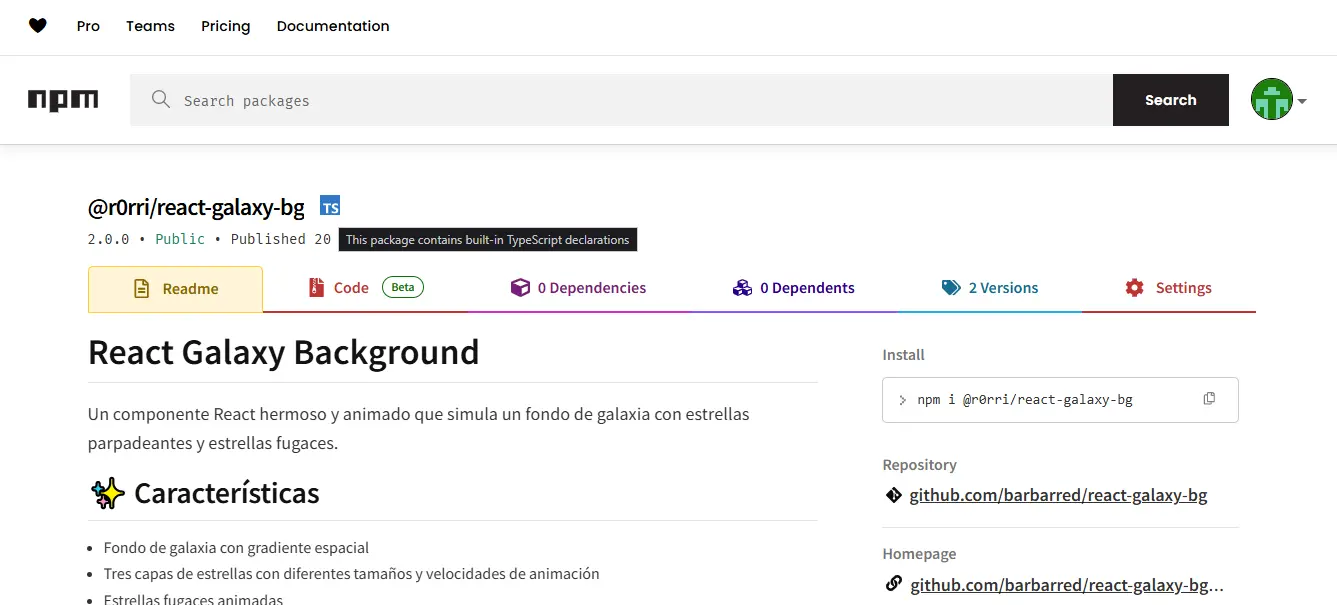
Task: Click the chain link icon under Homepage
Action: pyautogui.click(x=894, y=584)
